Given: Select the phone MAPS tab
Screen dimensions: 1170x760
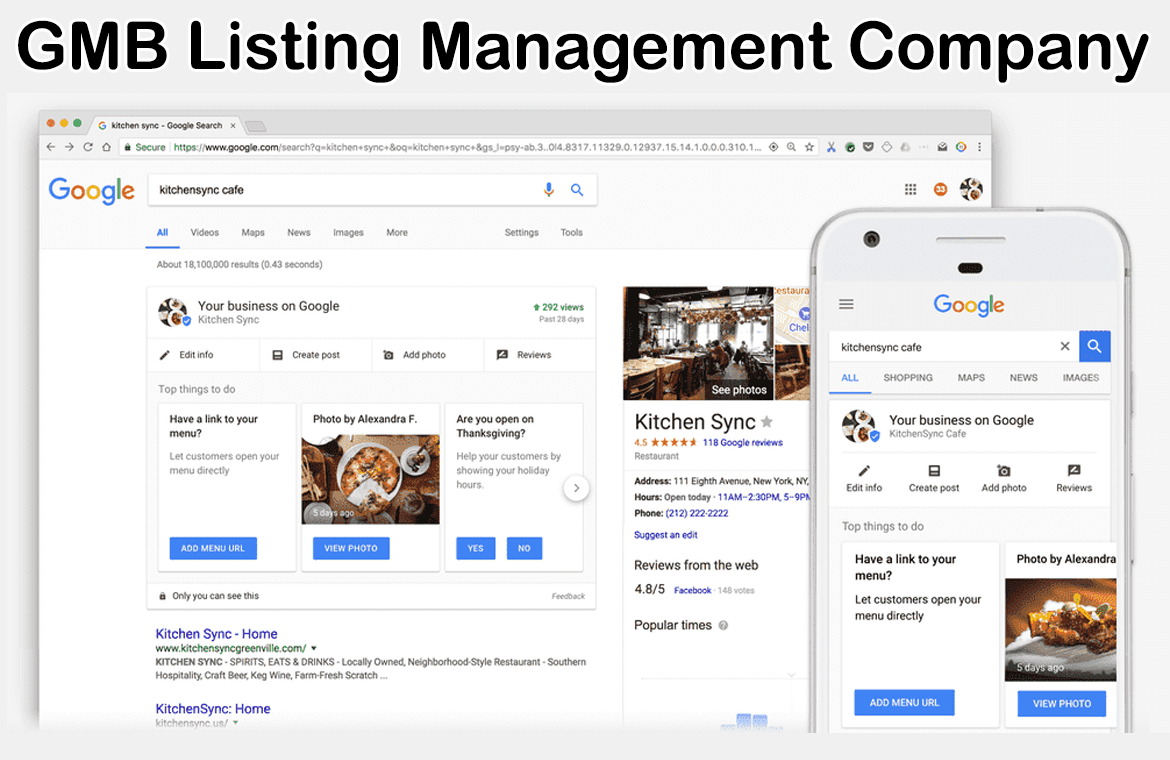Looking at the screenshot, I should coord(971,377).
